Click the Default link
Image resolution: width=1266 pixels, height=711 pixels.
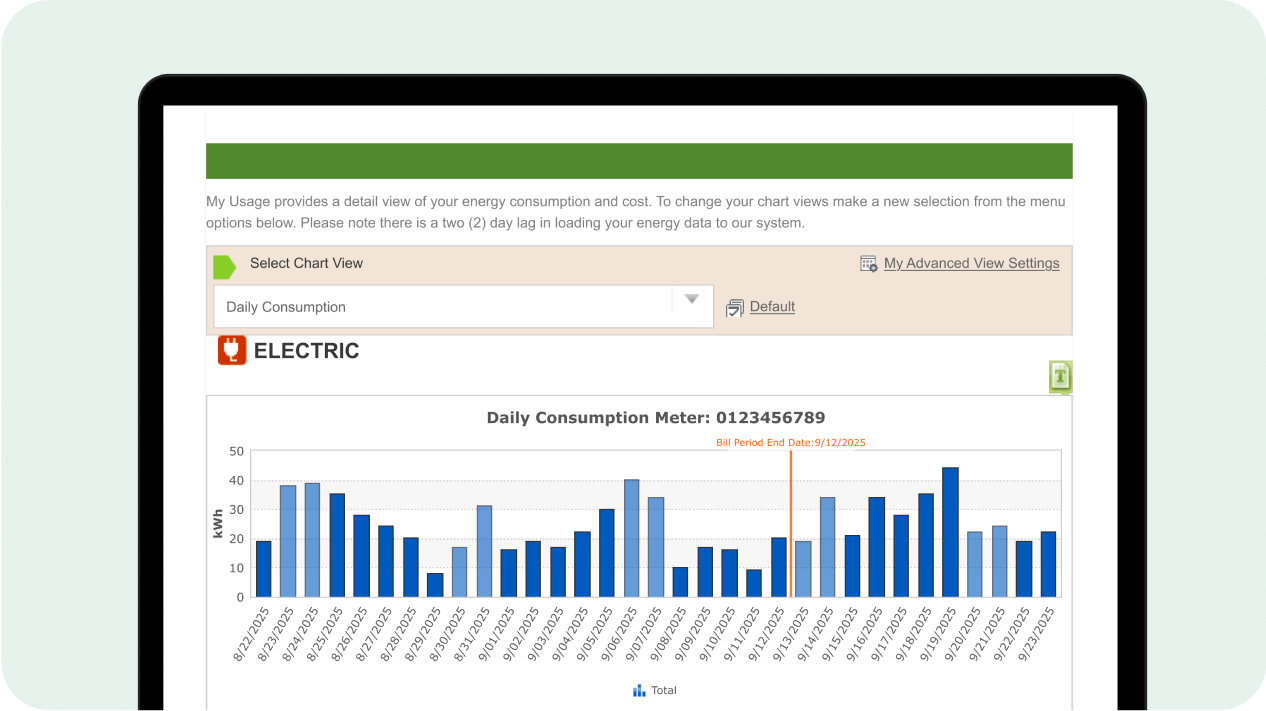click(772, 307)
